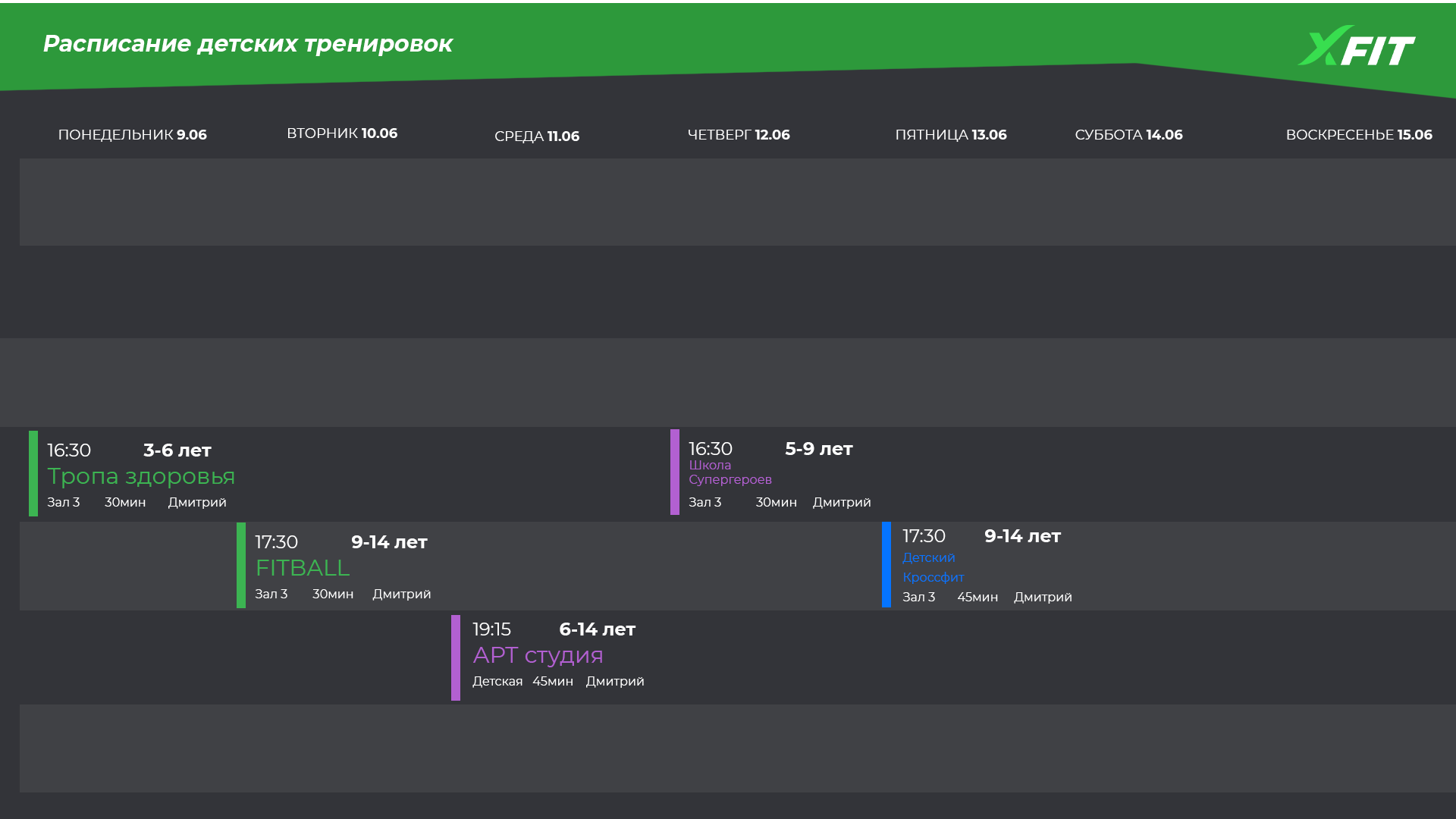
Task: Click the 19:15 start time
Action: point(491,629)
